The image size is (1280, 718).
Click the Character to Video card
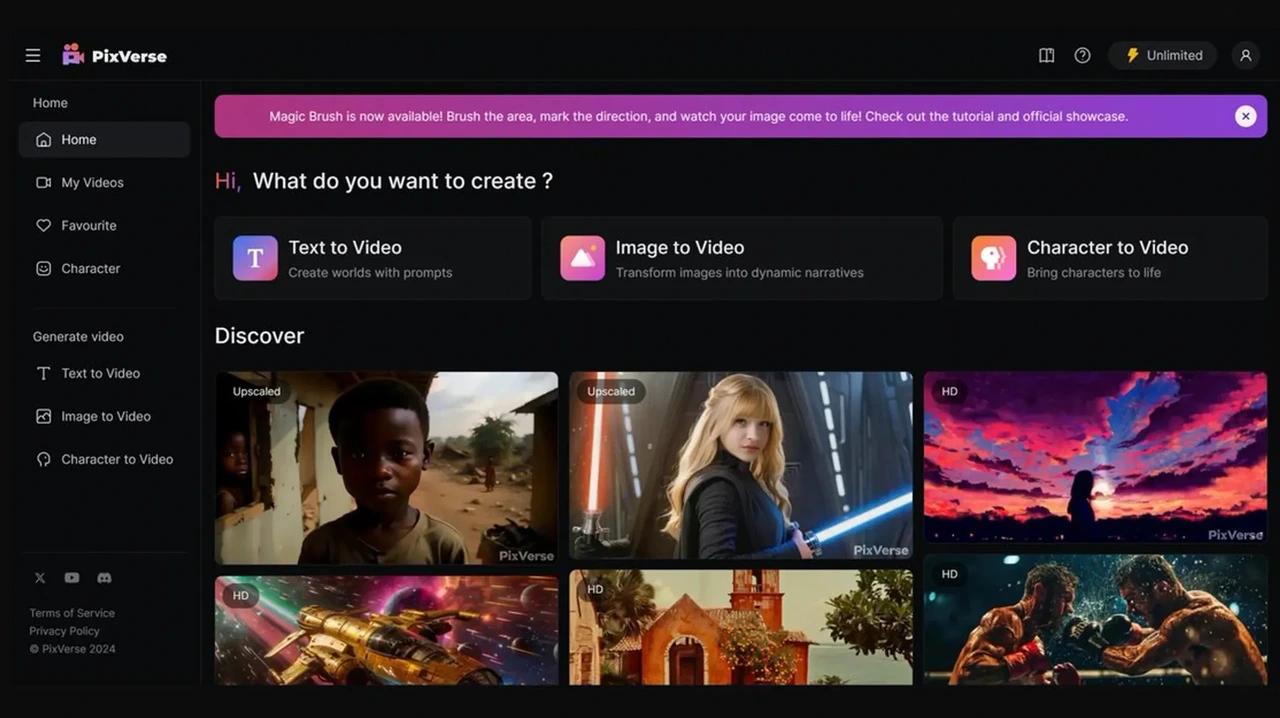[1109, 258]
